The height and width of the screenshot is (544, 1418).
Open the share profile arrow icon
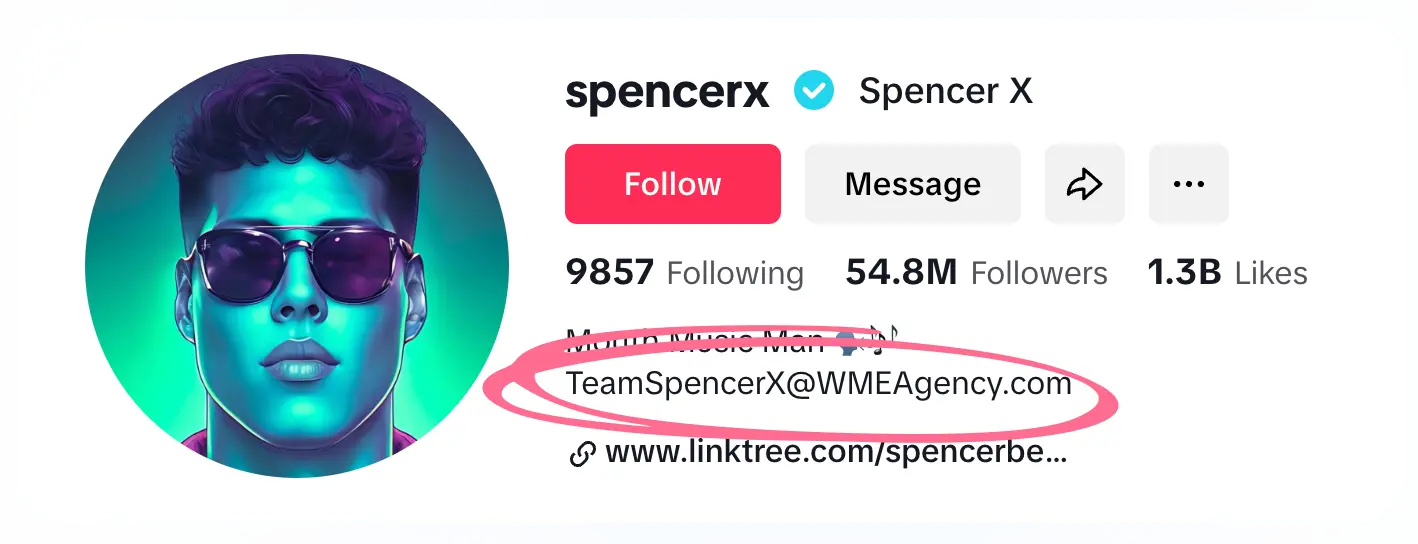pos(1084,184)
